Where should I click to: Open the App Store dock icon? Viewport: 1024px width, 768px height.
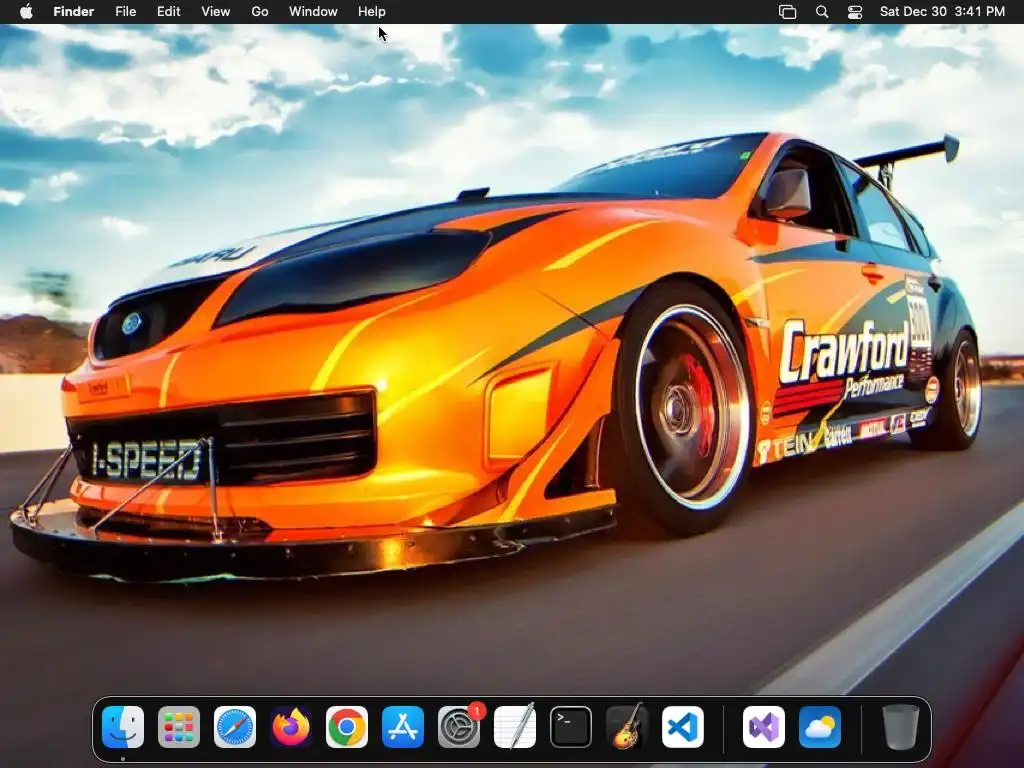point(403,727)
